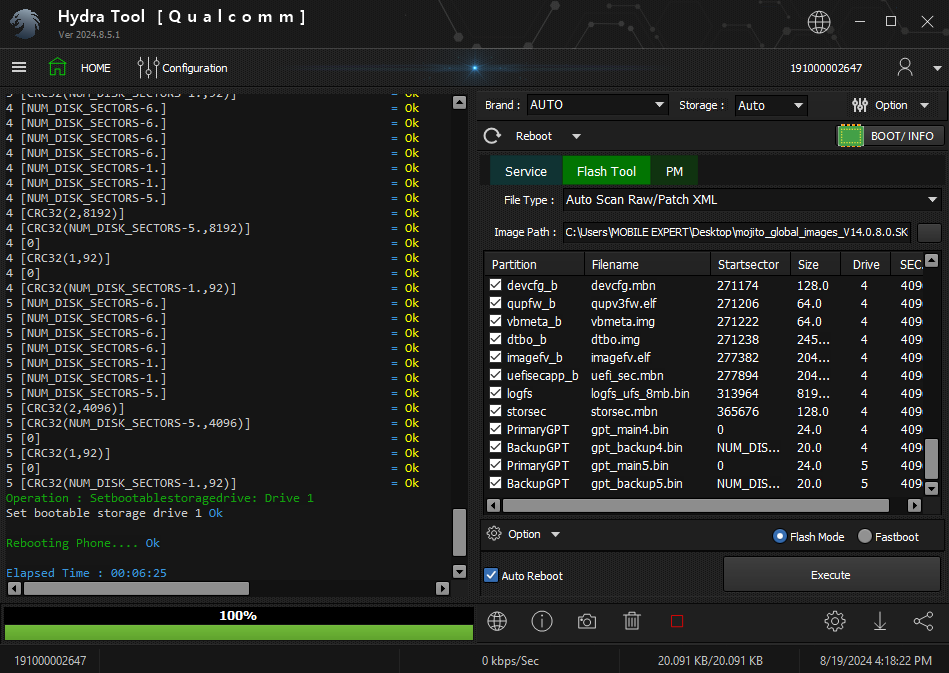
Task: Expand the top Option dropdown arrow
Action: pos(925,105)
